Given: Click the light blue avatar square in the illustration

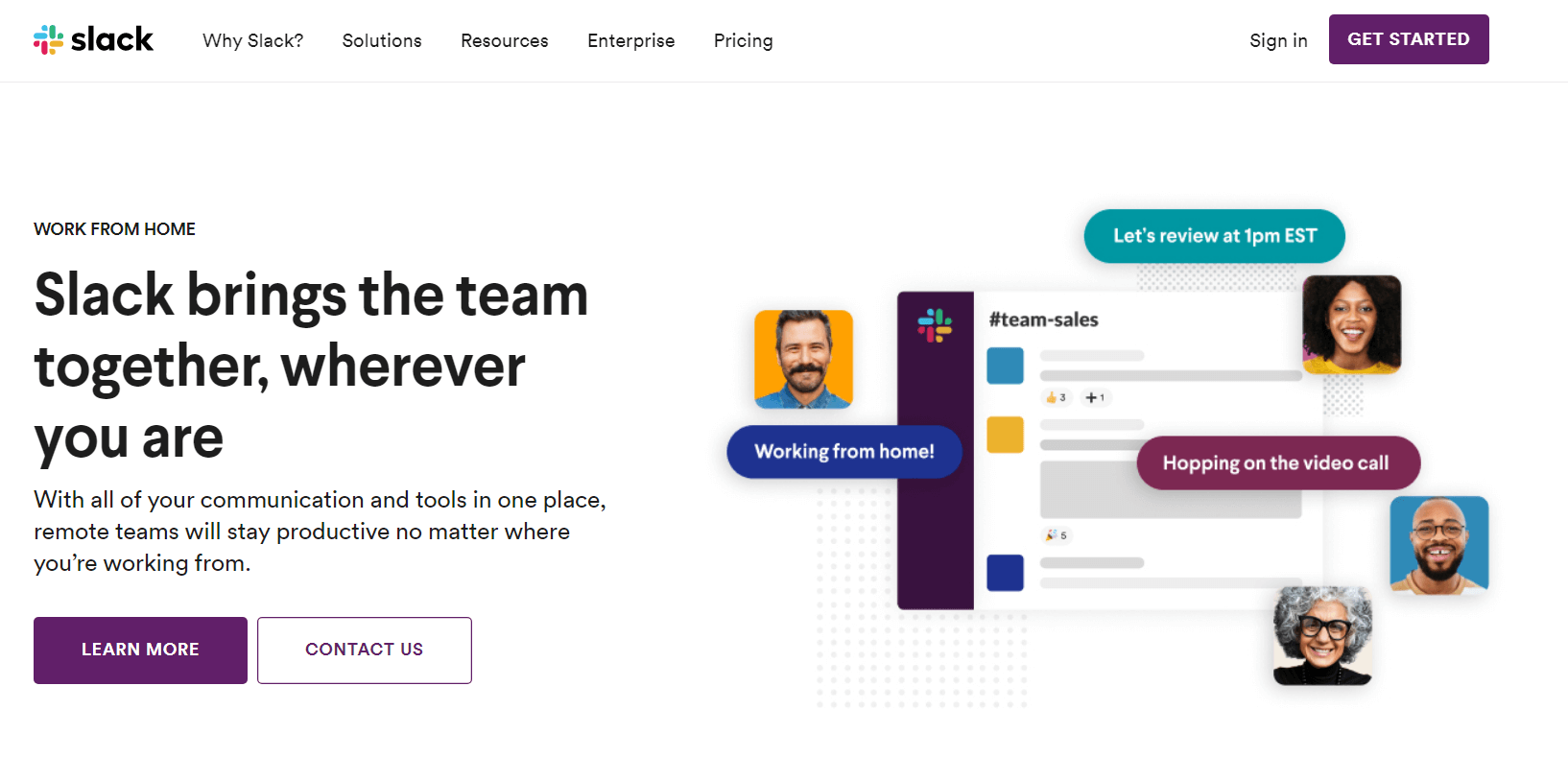Looking at the screenshot, I should tap(1006, 366).
